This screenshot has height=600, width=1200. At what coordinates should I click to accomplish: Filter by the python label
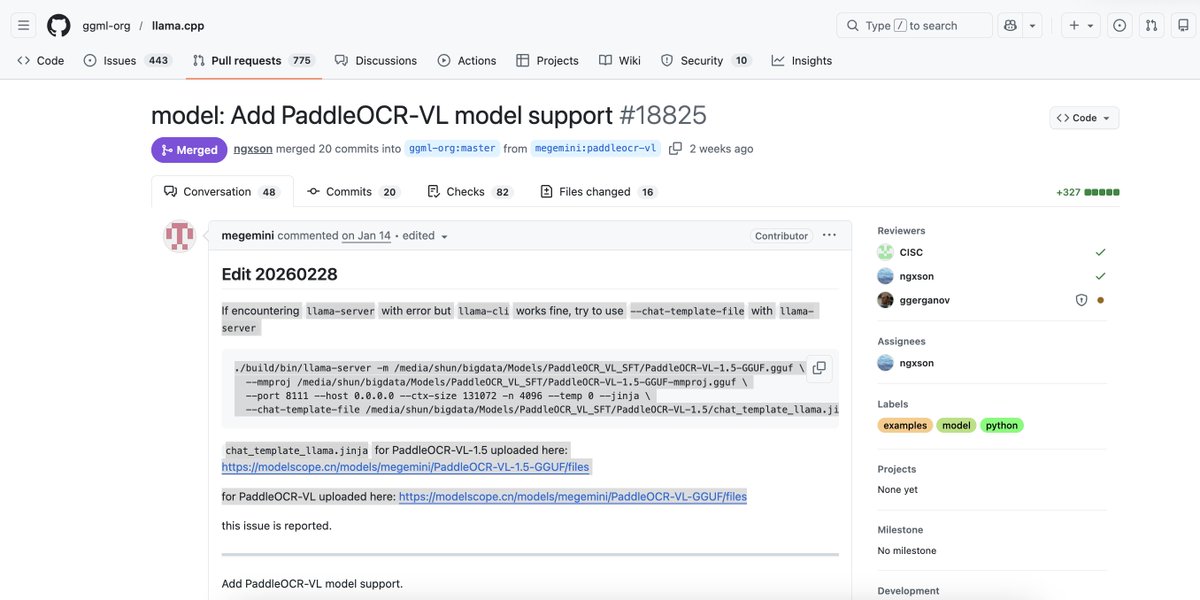pos(1001,425)
